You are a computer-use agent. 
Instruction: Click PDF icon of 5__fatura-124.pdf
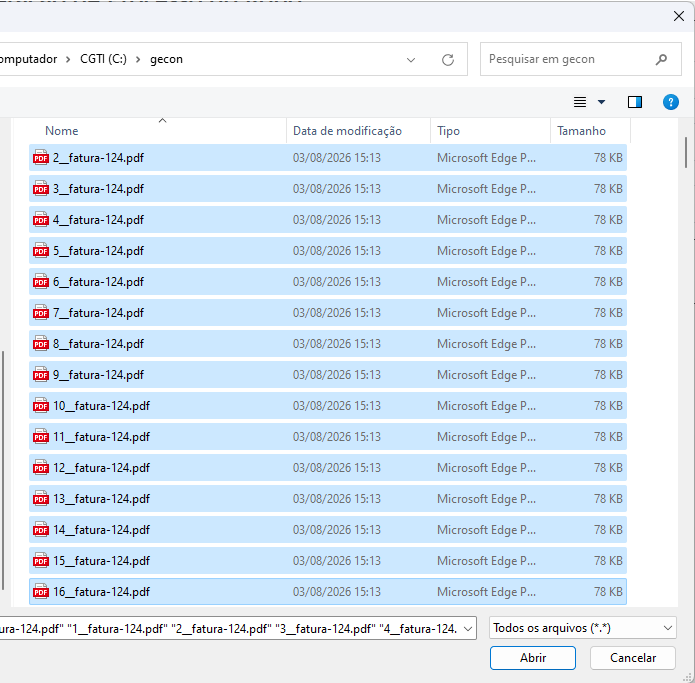click(x=41, y=250)
